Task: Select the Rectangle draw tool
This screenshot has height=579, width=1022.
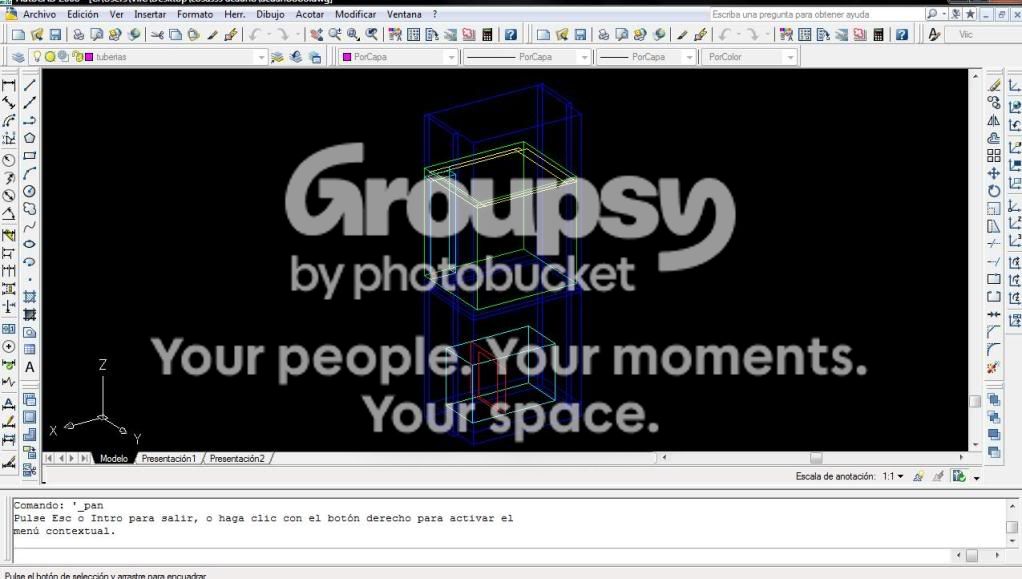Action: coord(29,156)
